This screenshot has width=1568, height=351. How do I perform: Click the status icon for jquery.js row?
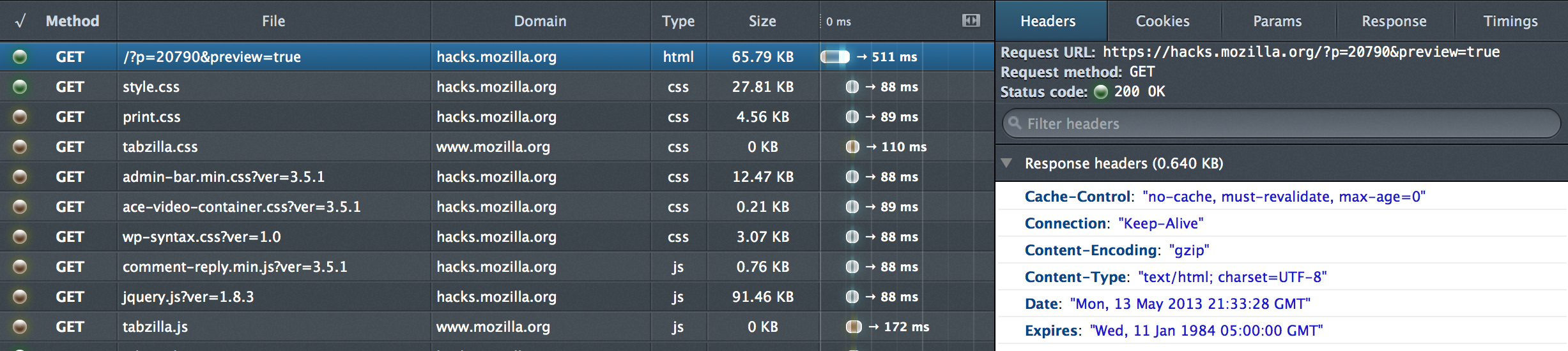pos(20,297)
